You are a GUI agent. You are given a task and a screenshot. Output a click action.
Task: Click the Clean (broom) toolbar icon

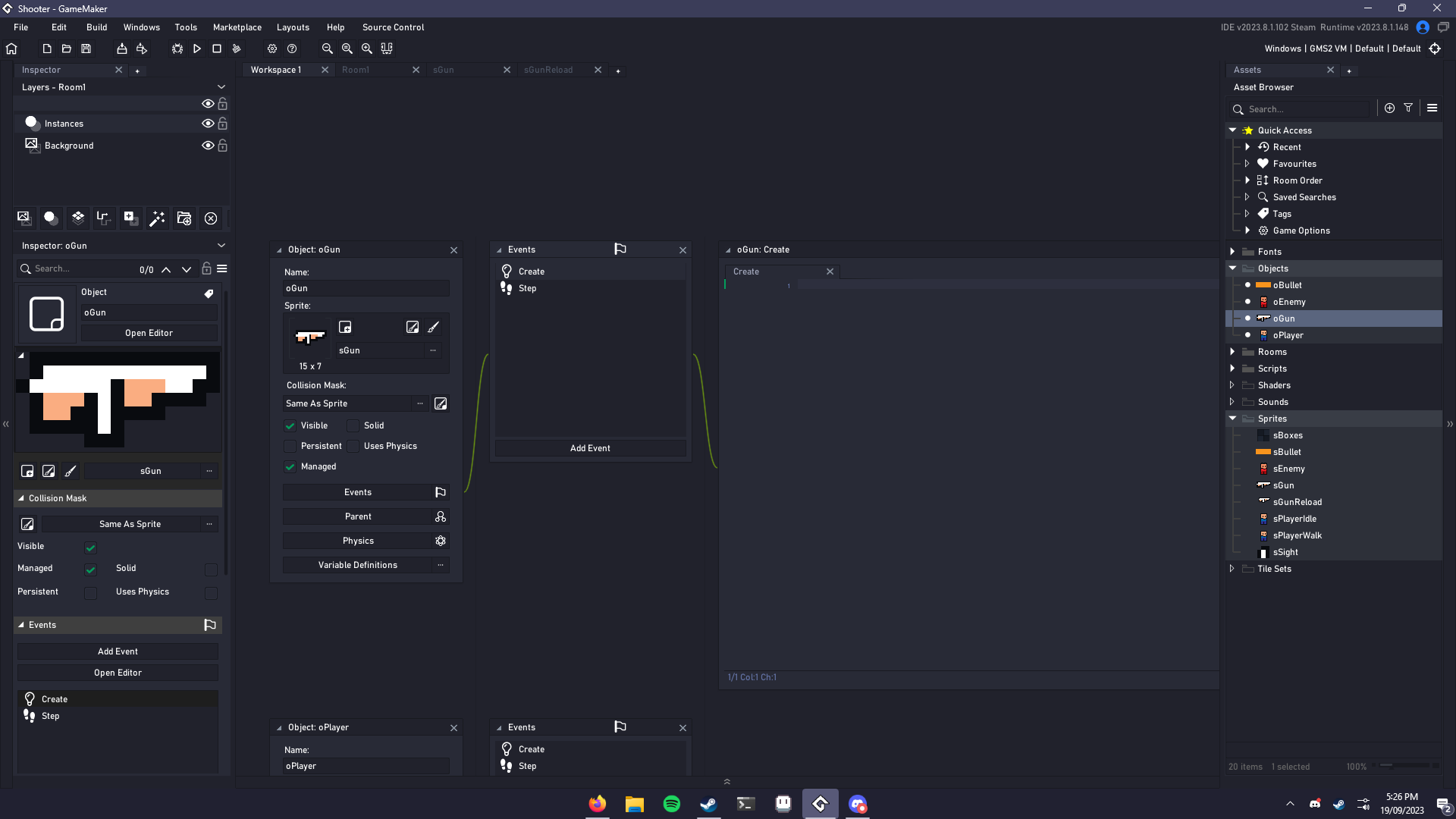(x=237, y=49)
